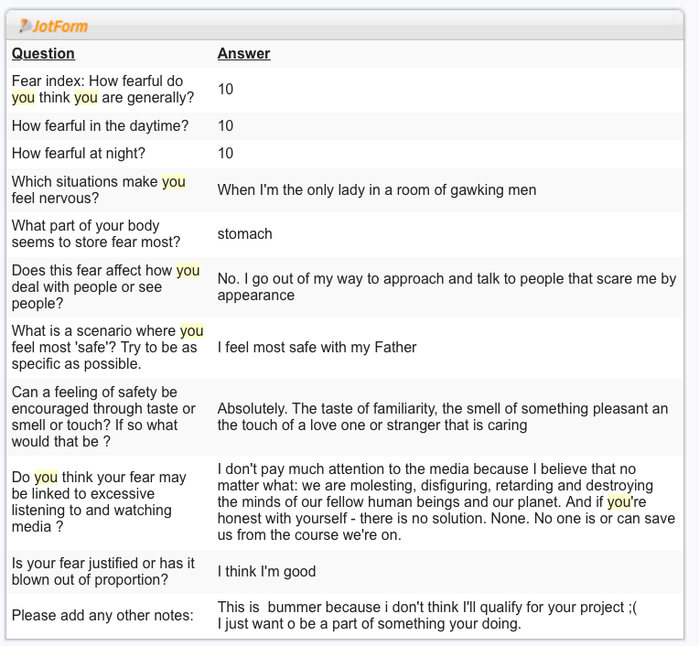Click the 'How fearful at night?' answer value
The width and height of the screenshot is (699, 646).
[x=226, y=153]
